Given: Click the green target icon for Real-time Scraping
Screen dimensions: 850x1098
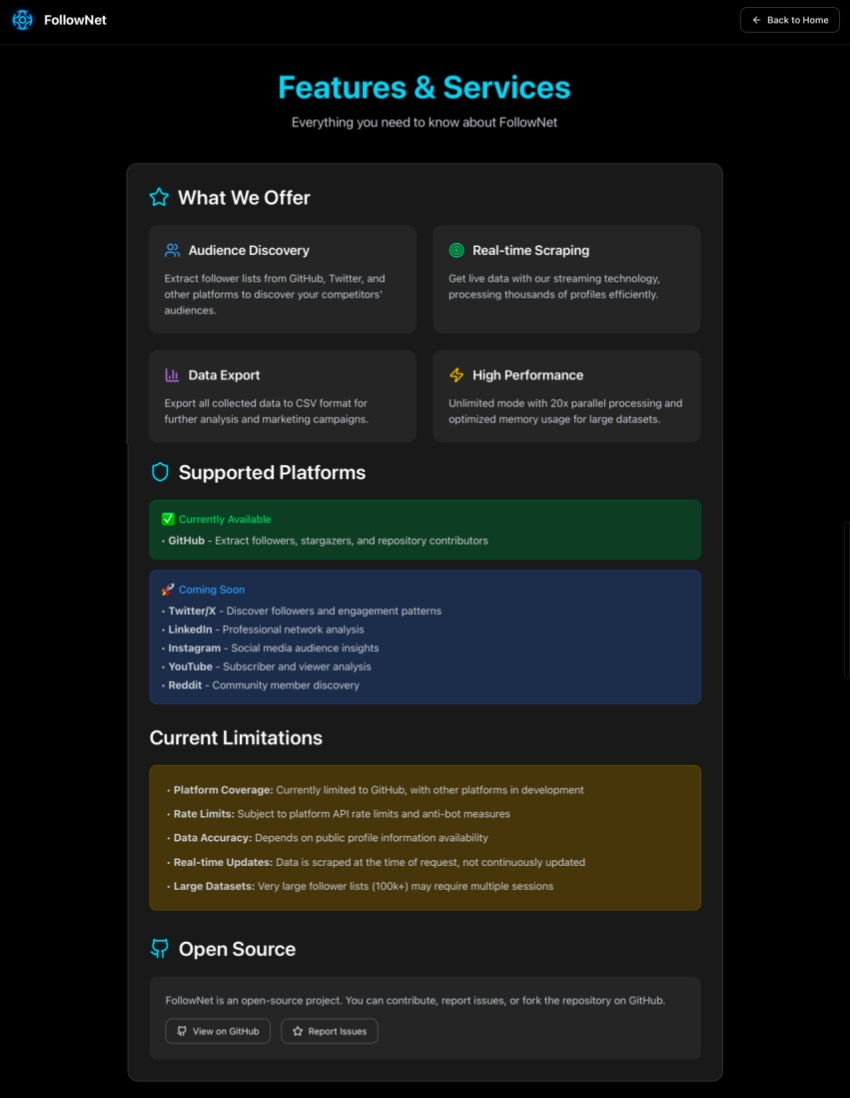Looking at the screenshot, I should (x=457, y=250).
